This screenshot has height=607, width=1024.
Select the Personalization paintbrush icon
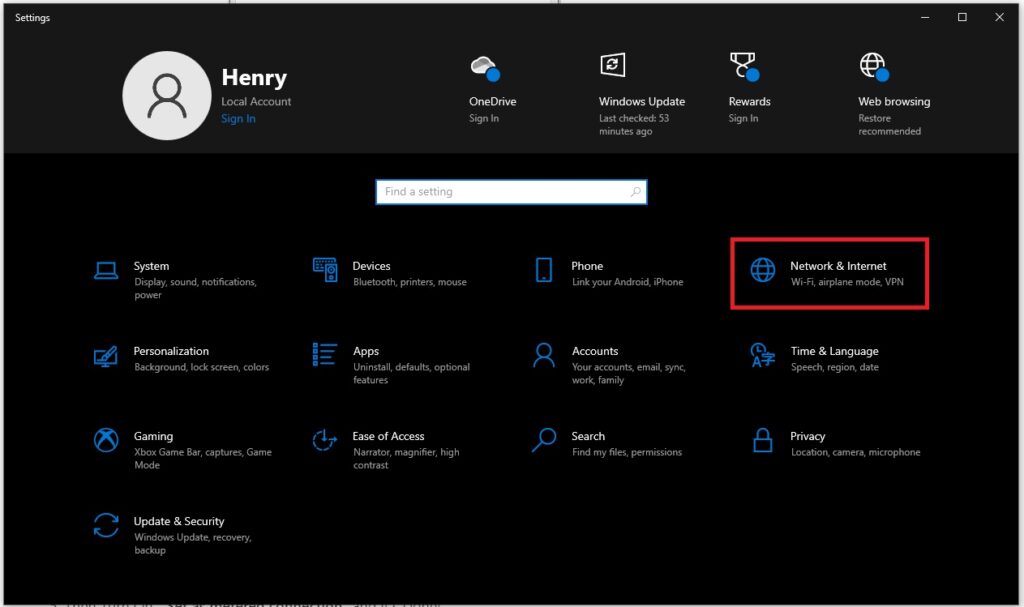coord(106,357)
